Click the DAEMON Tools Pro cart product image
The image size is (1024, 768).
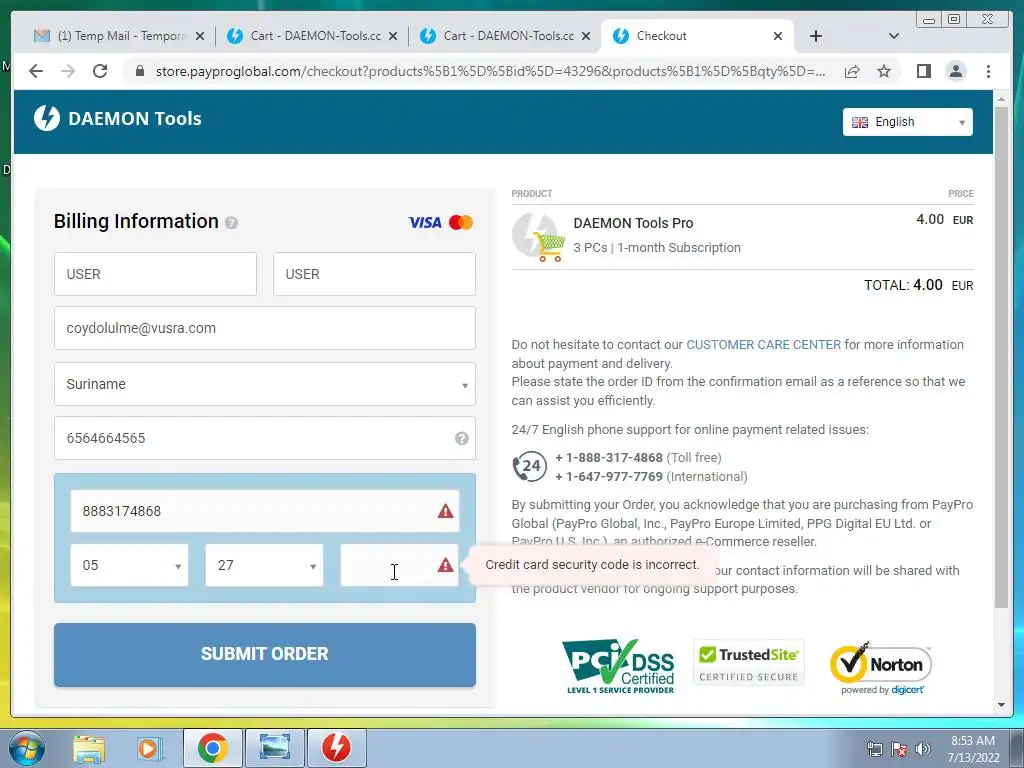click(x=539, y=236)
